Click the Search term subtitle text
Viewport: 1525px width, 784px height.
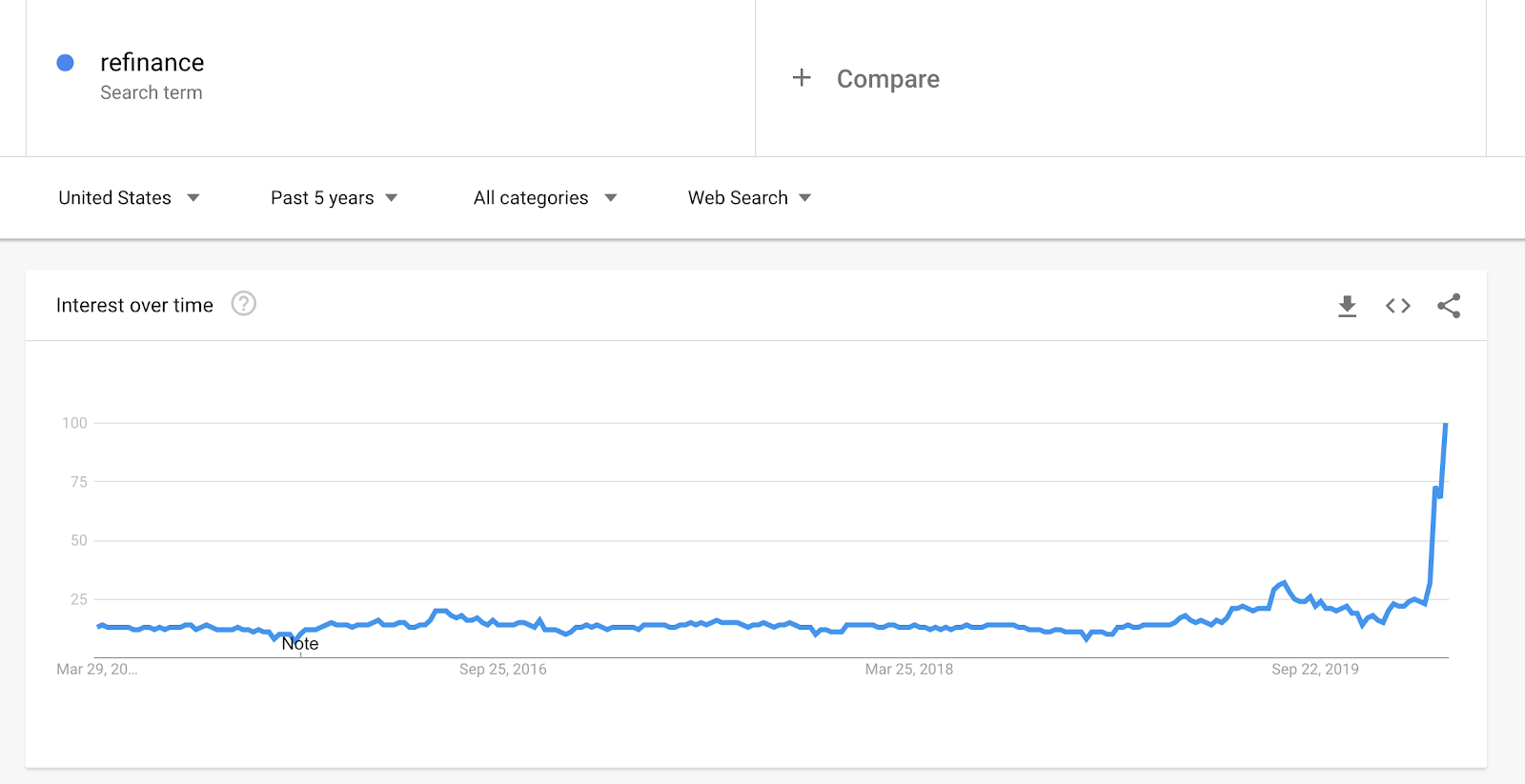152,93
